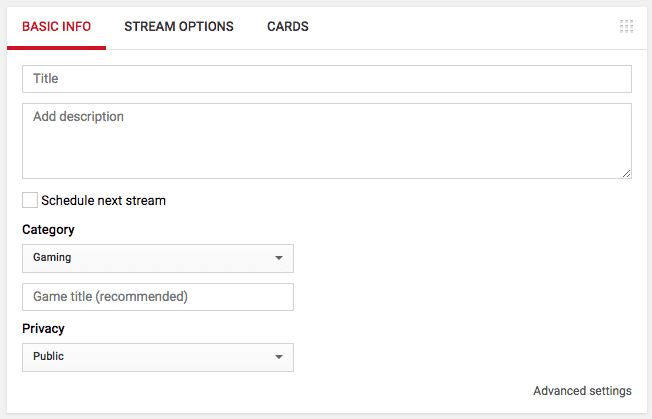The width and height of the screenshot is (652, 419).
Task: Focus the Title input field
Action: (326, 79)
